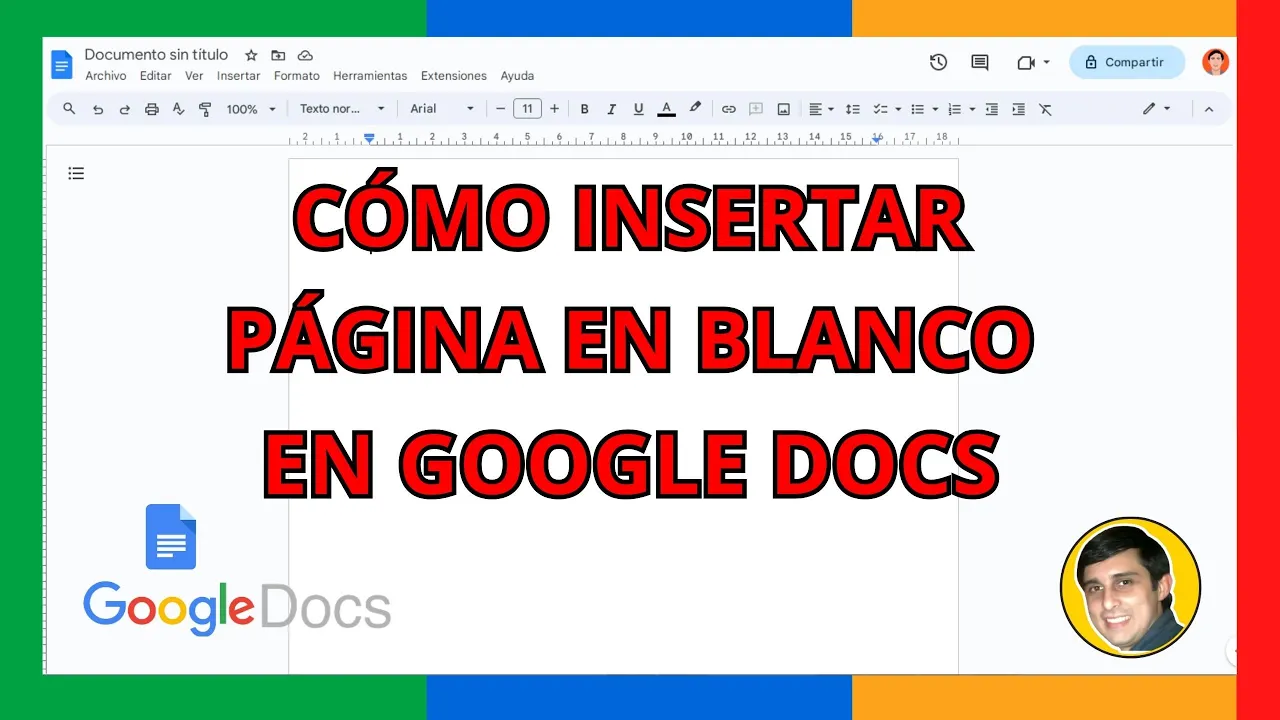Click the bulleted list icon
This screenshot has width=1280, height=720.
pos(917,109)
